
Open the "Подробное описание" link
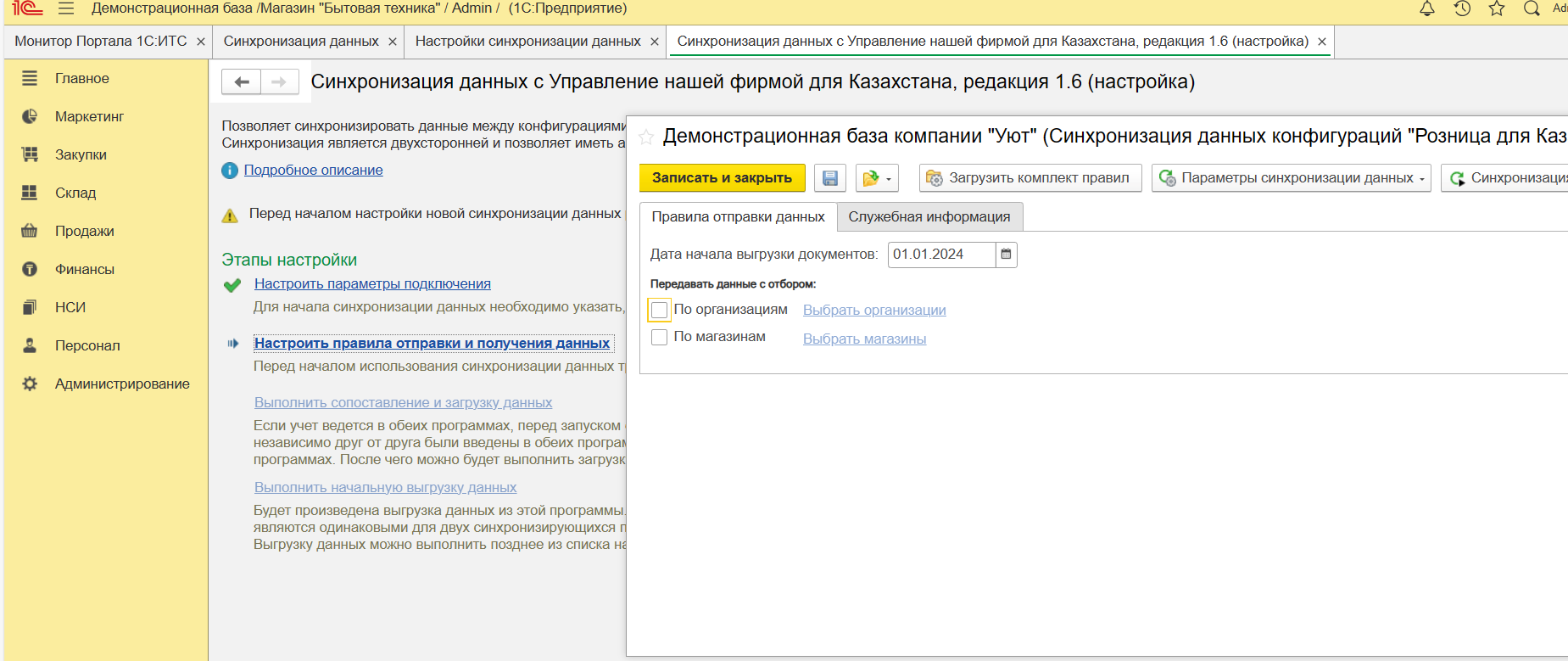click(x=313, y=171)
